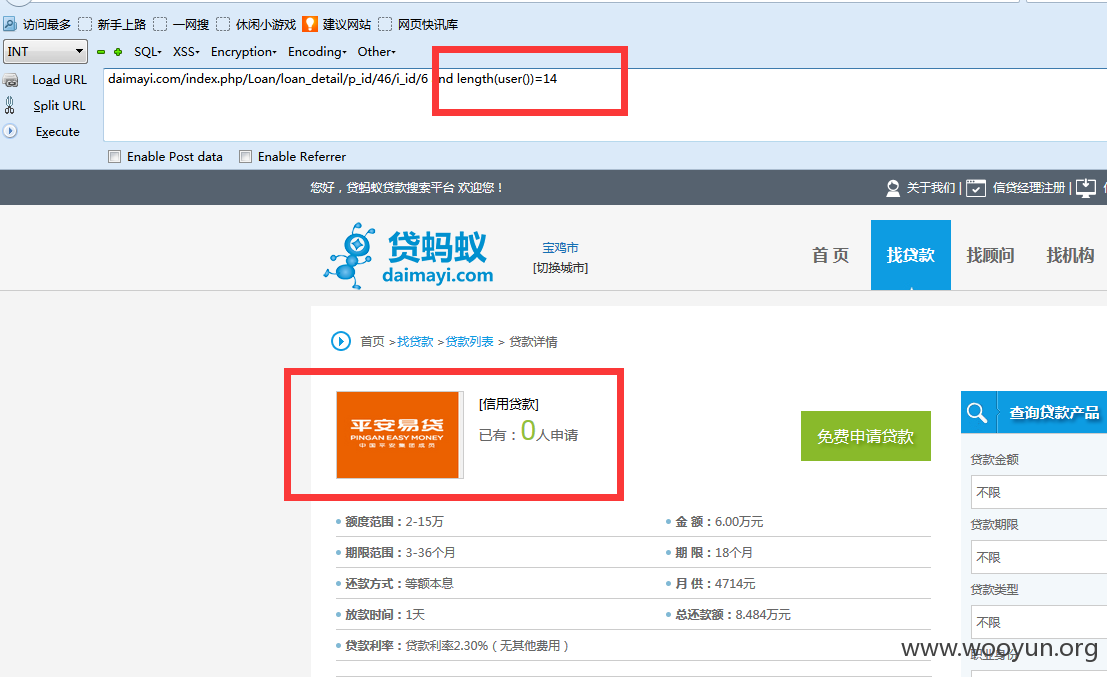Open the 一网搜 bookmark
Viewport: 1107px width, 677px height.
(x=181, y=25)
